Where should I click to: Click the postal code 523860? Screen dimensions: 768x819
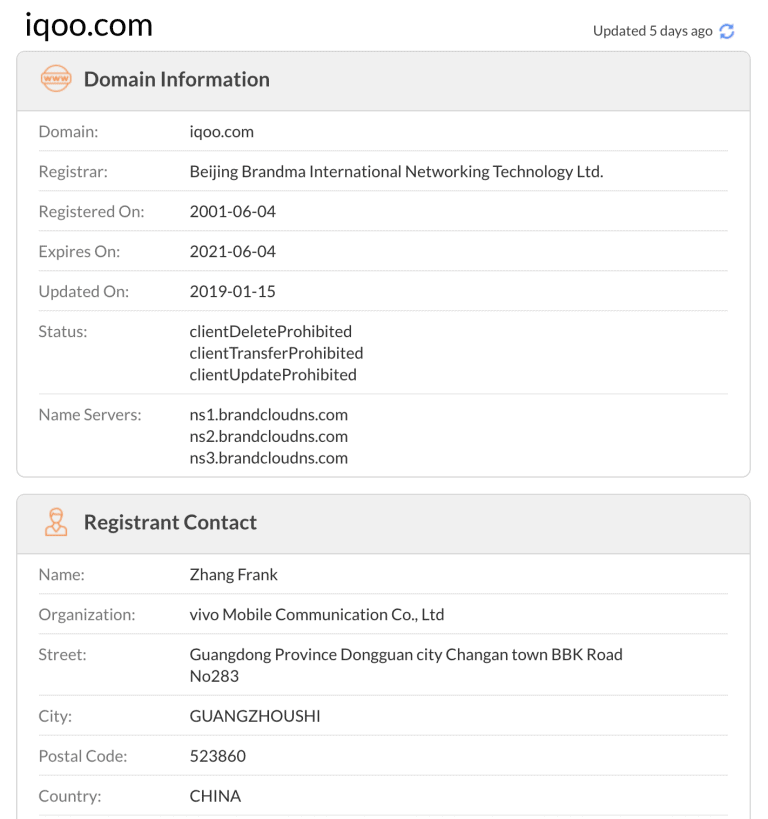point(218,756)
